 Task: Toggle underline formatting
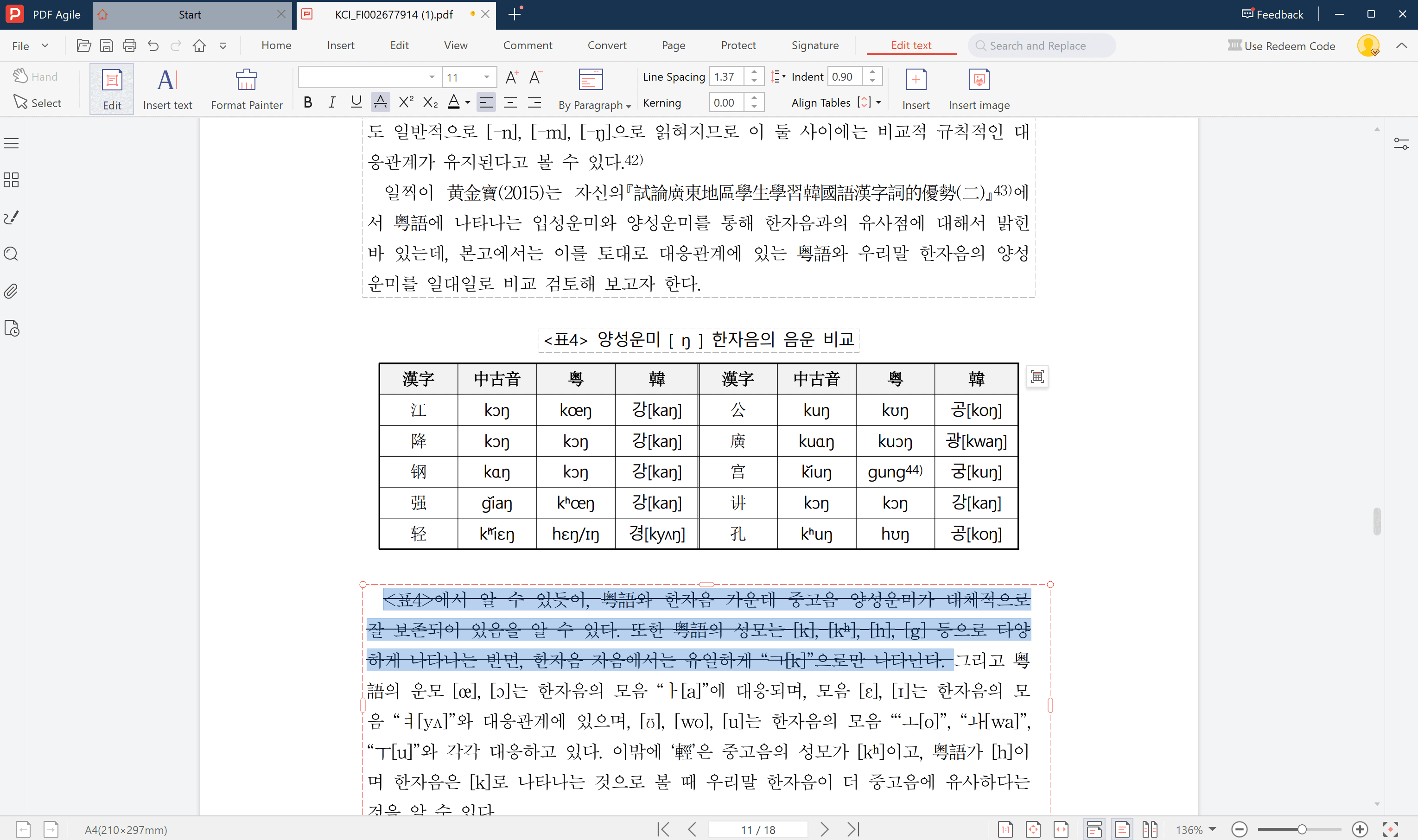(356, 102)
